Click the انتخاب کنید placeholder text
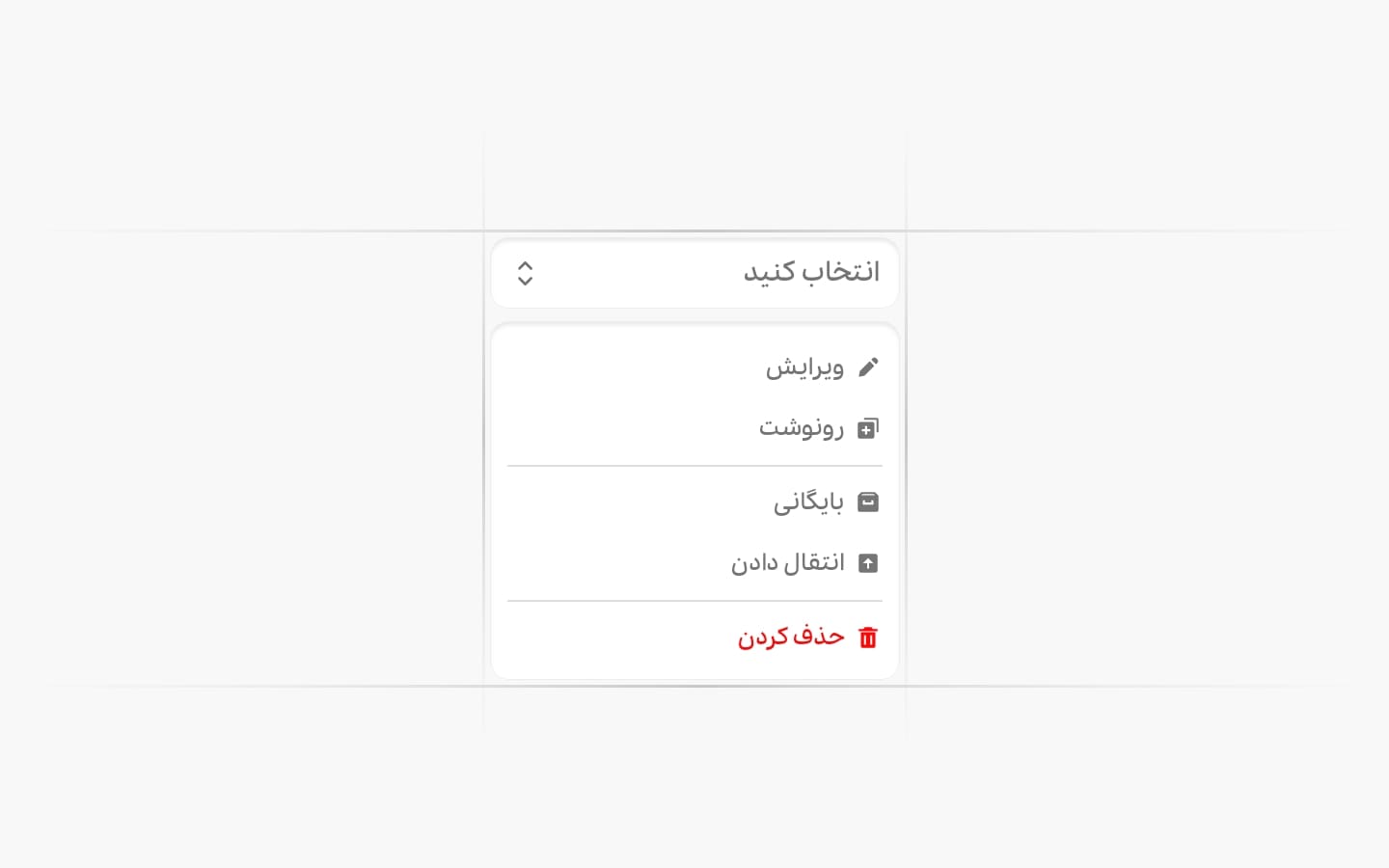Viewport: 1389px width, 868px height. coord(811,272)
